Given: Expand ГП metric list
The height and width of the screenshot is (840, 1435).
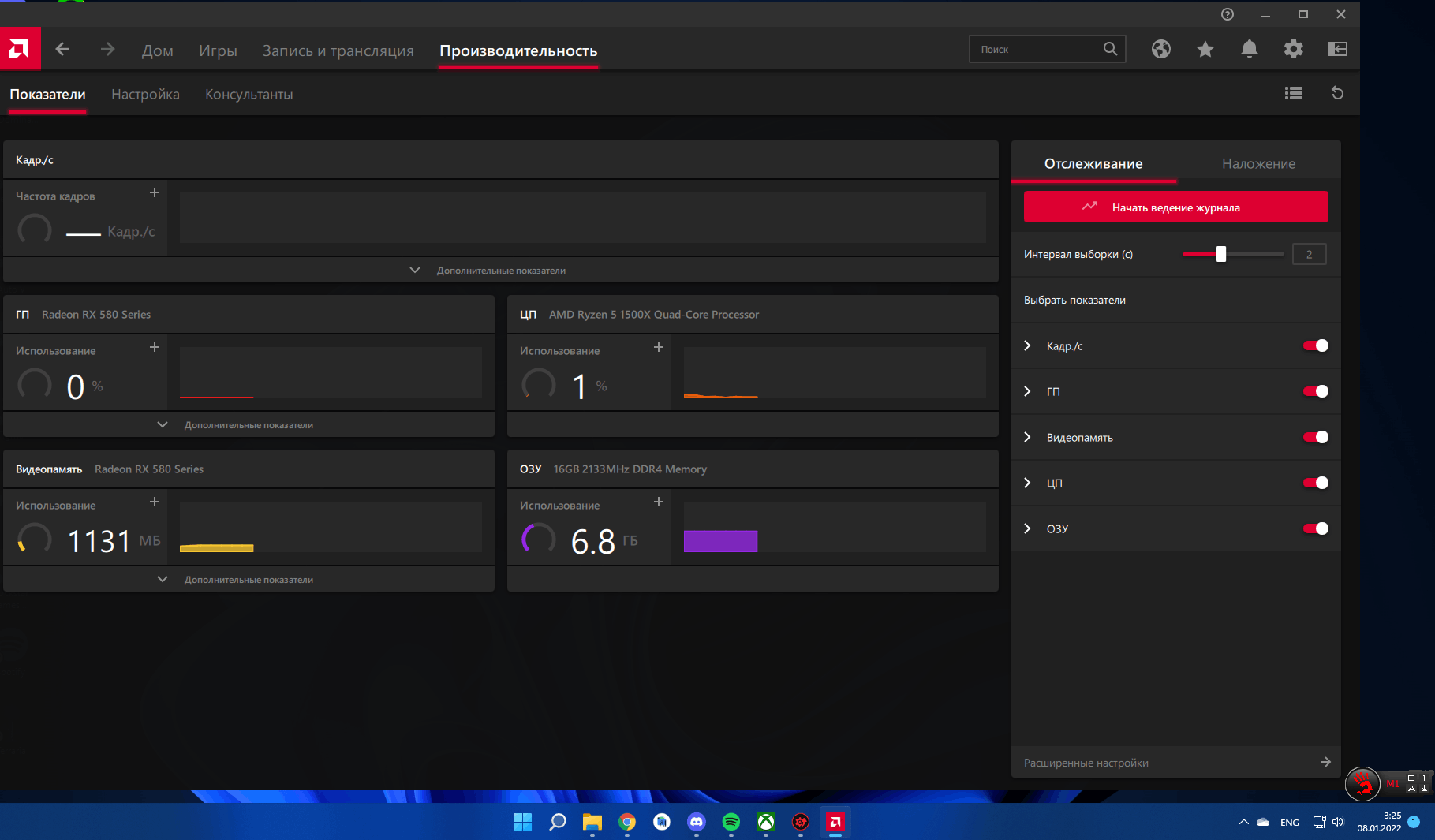Looking at the screenshot, I should click(x=1027, y=391).
